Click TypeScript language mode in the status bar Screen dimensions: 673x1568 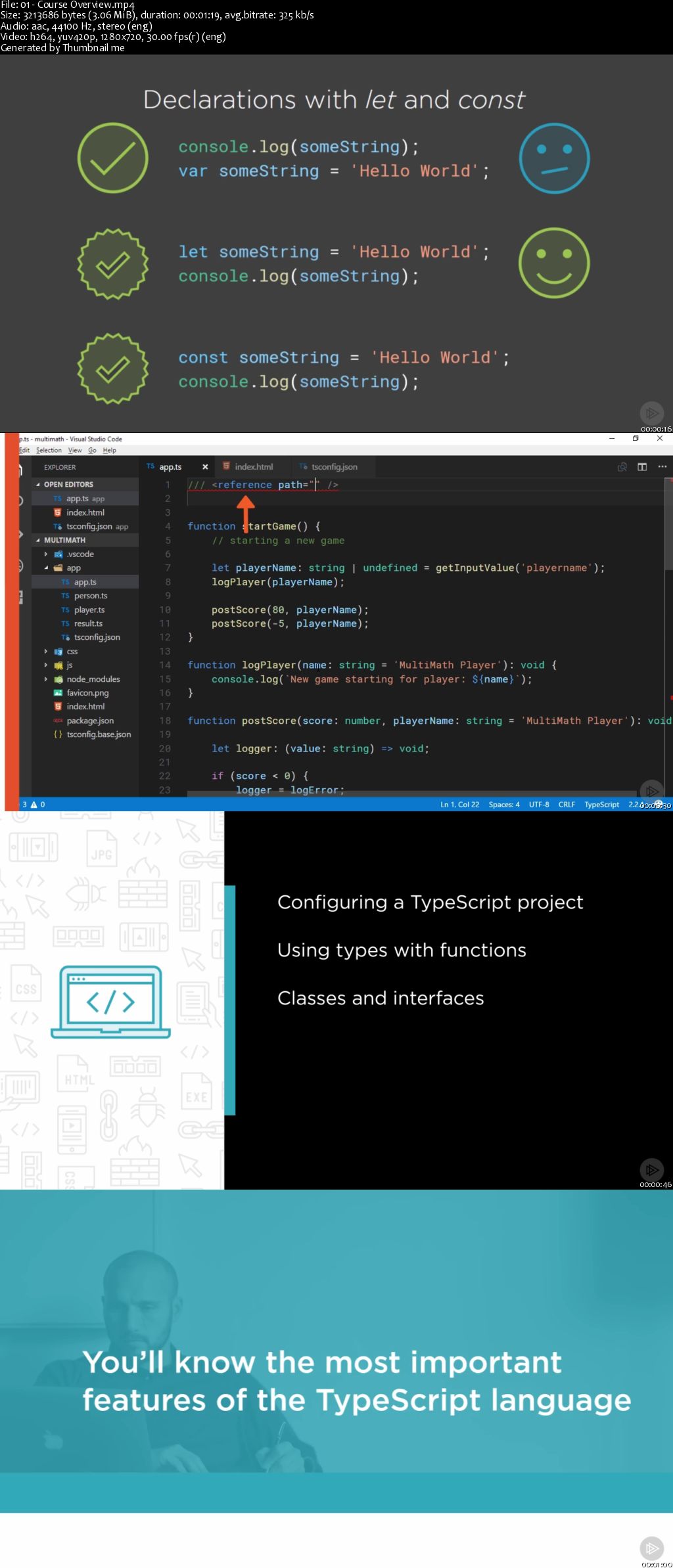pos(602,805)
